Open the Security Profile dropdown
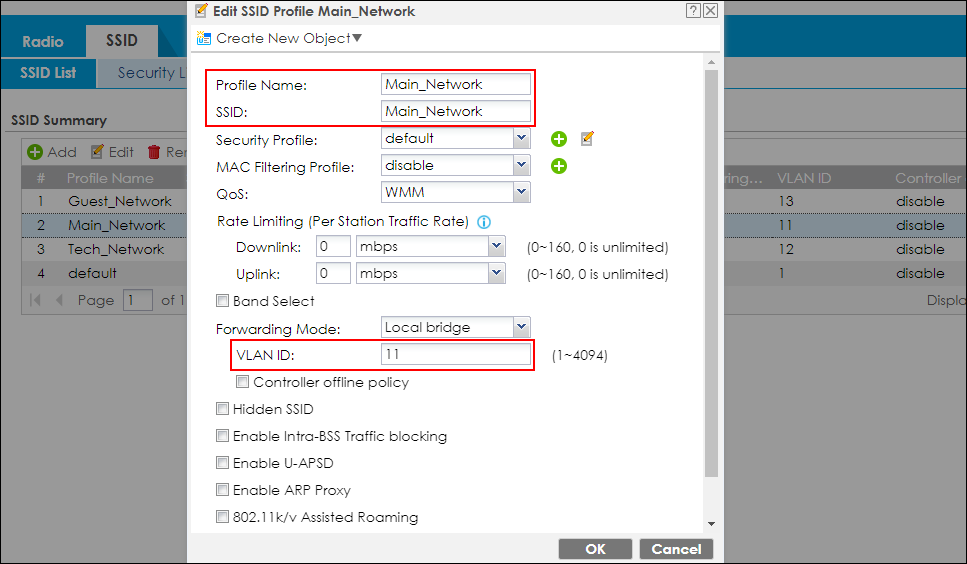Image resolution: width=967 pixels, height=564 pixels. (x=521, y=138)
